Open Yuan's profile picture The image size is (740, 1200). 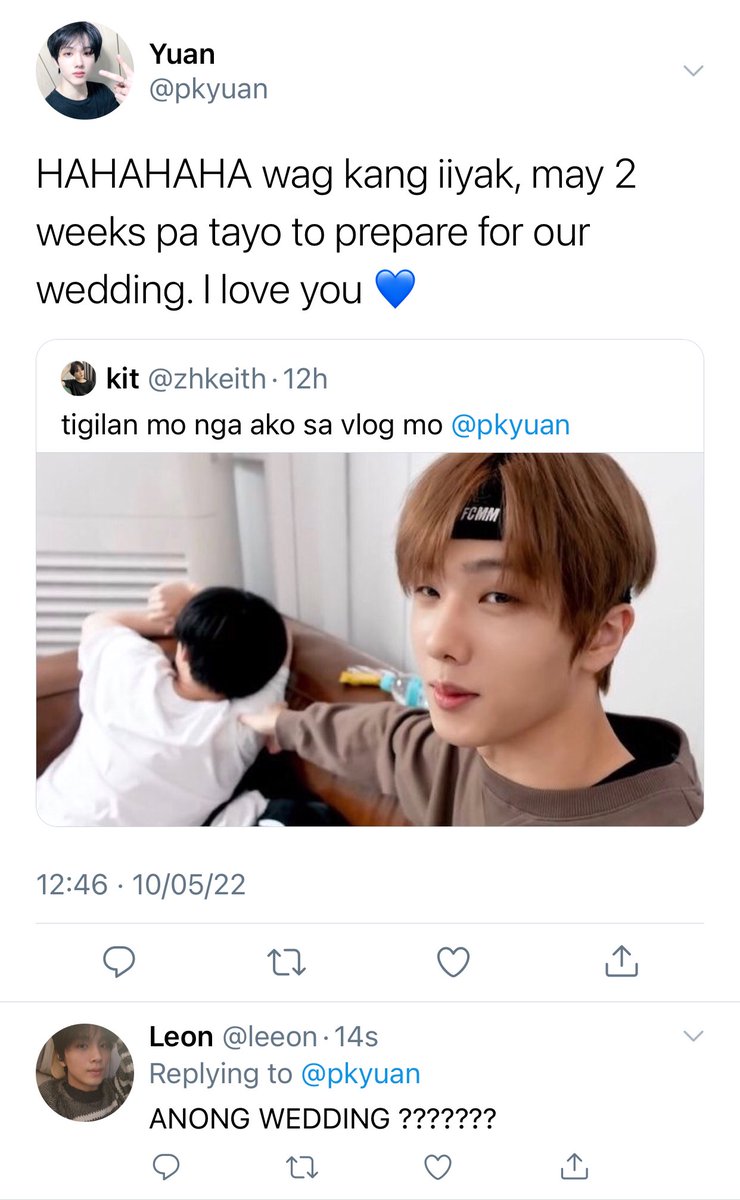click(x=85, y=71)
